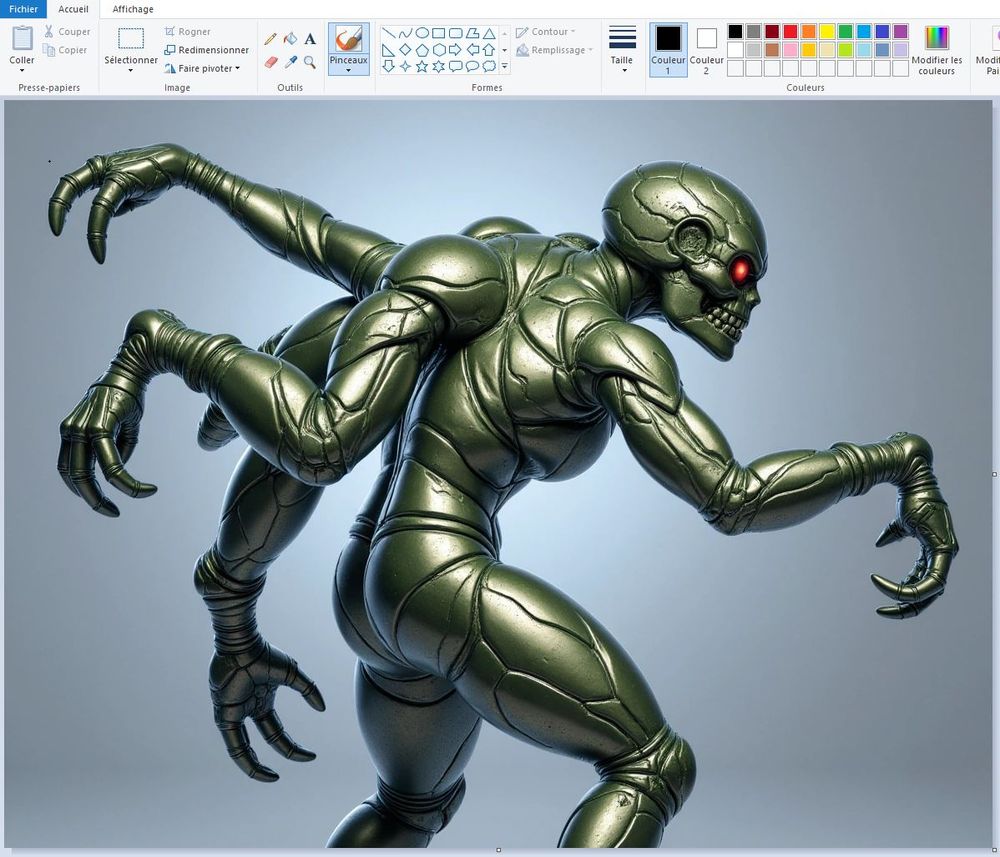Image resolution: width=1000 pixels, height=857 pixels.
Task: Choose the polygon shape
Action: [472, 33]
